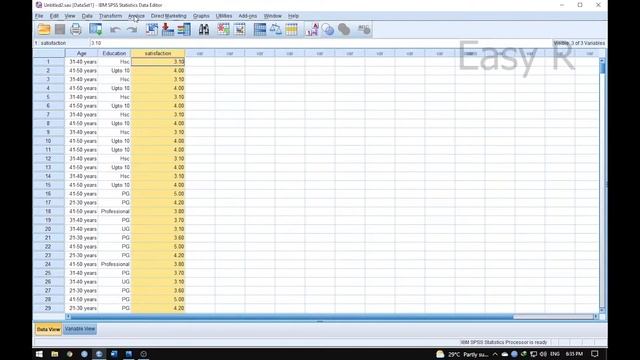The image size is (640, 360).
Task: Open the Split File tool
Action: coord(260,29)
